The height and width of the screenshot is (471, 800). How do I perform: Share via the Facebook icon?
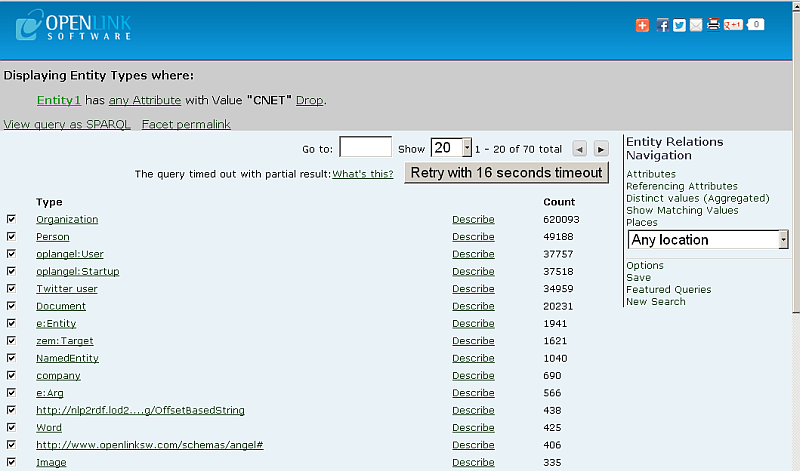[662, 25]
